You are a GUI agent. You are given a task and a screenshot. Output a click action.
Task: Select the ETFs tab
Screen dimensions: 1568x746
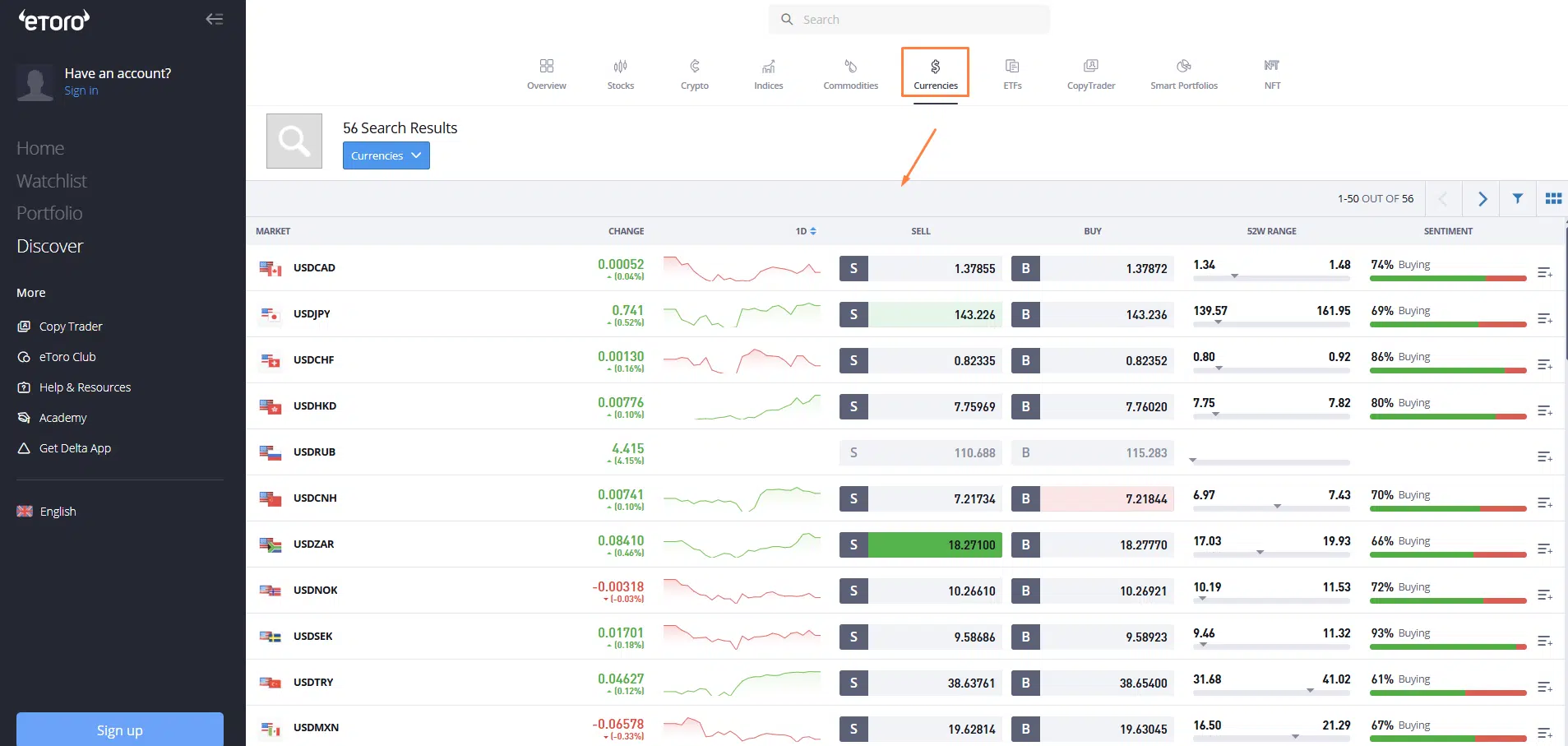pos(1012,74)
